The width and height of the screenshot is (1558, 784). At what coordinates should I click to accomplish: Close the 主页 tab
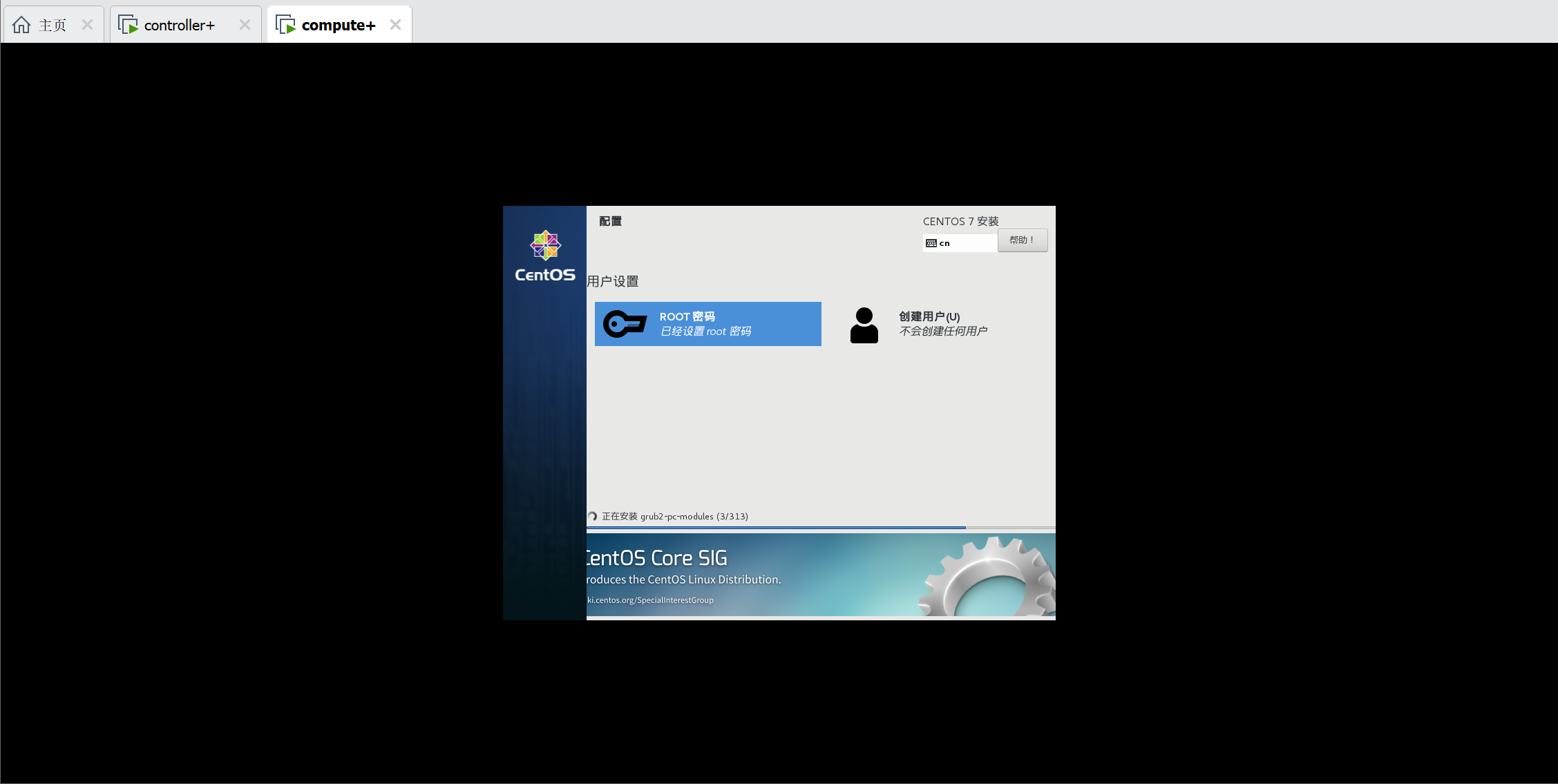coord(87,25)
